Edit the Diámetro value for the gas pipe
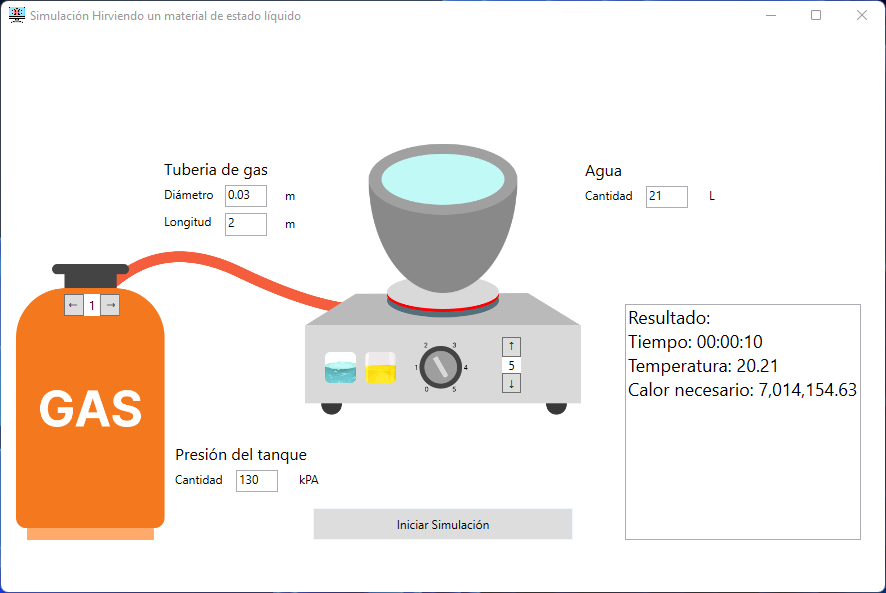886x593 pixels. tap(246, 196)
